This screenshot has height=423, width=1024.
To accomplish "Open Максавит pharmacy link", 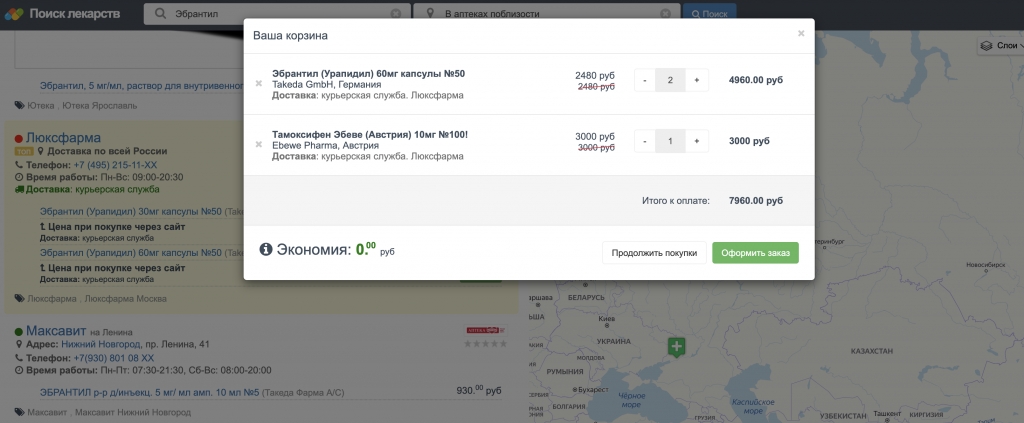I will click(x=56, y=331).
